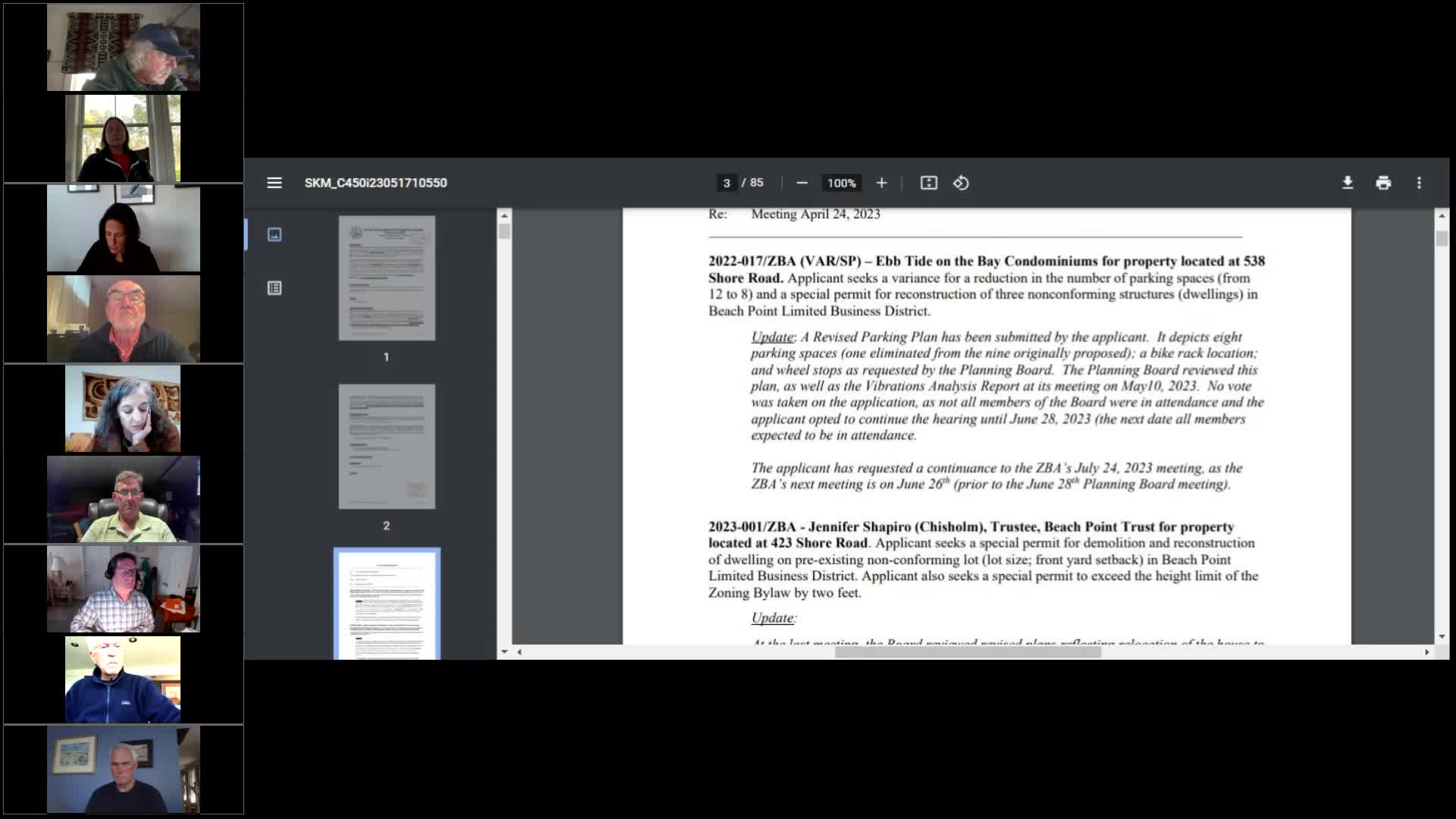Click the document's vertical scrollbar thumb
Image resolution: width=1456 pixels, height=819 pixels.
(x=1442, y=238)
